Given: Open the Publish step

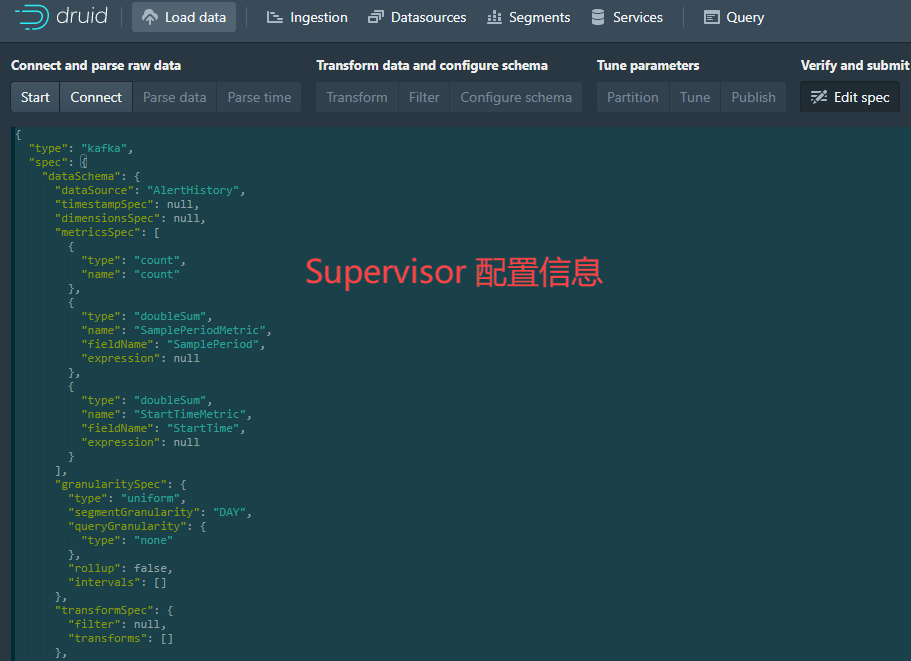Looking at the screenshot, I should point(753,97).
